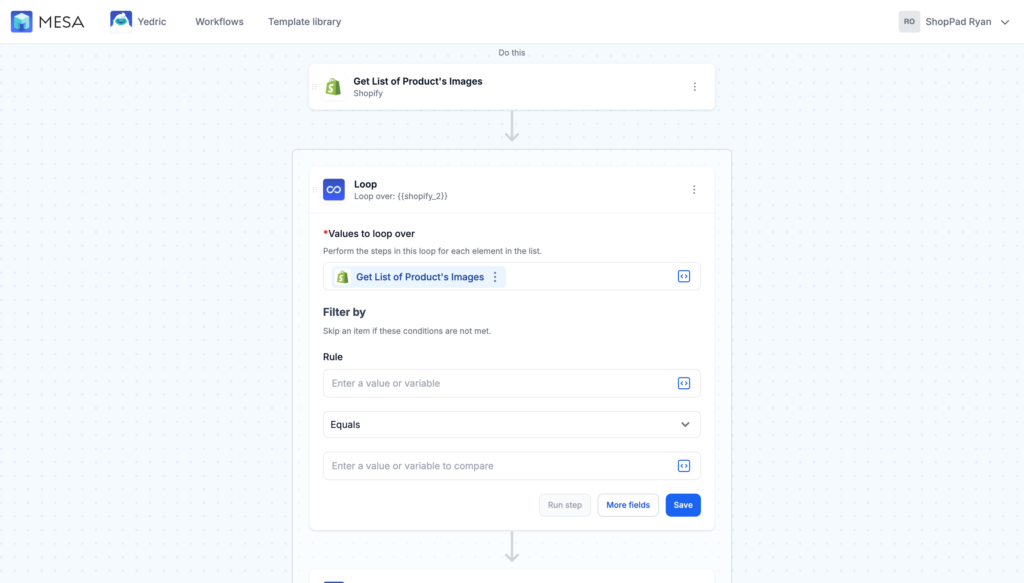Open the Template library
The image size is (1024, 583).
(304, 20)
